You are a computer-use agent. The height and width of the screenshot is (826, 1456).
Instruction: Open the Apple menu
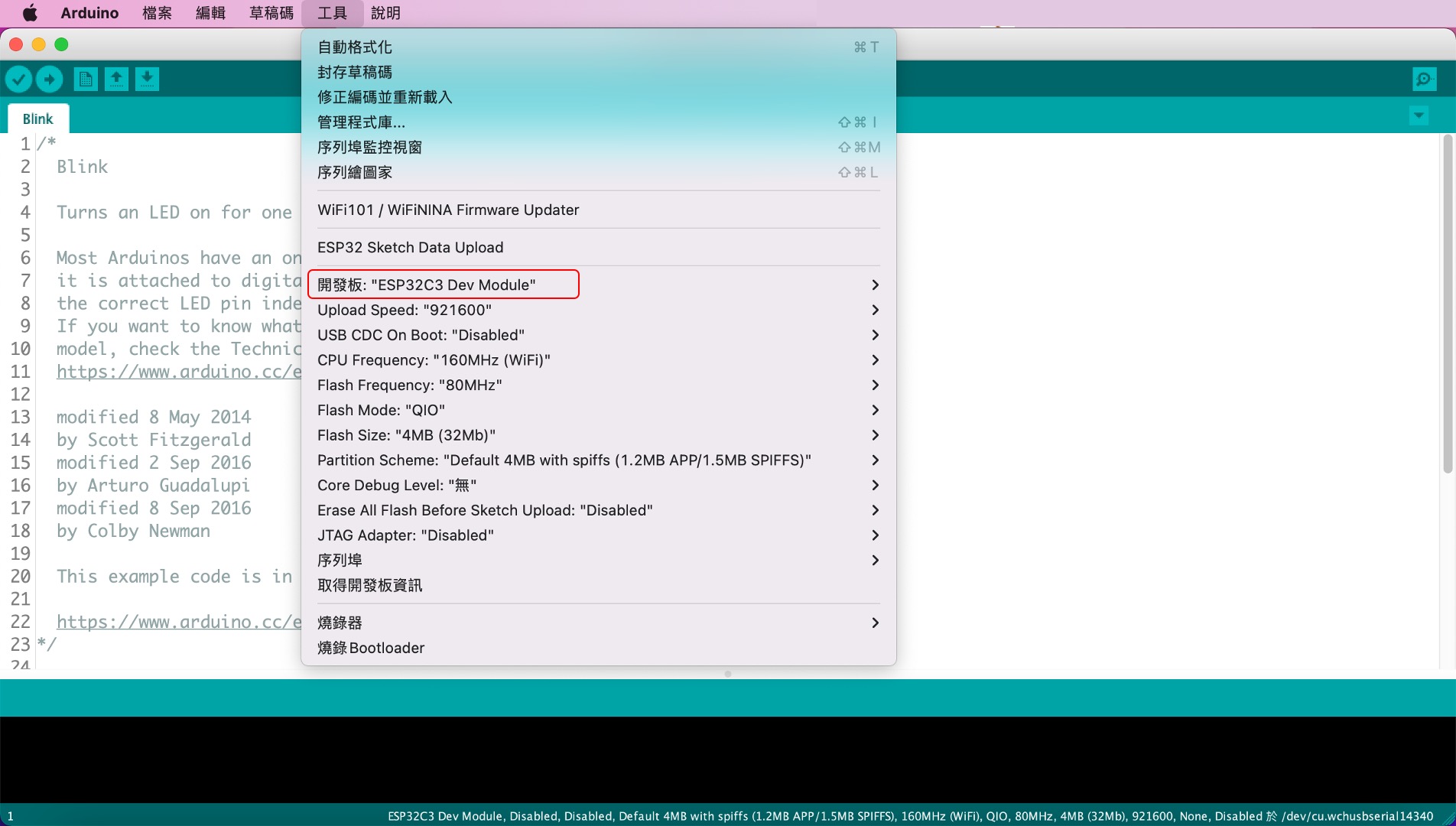[29, 13]
